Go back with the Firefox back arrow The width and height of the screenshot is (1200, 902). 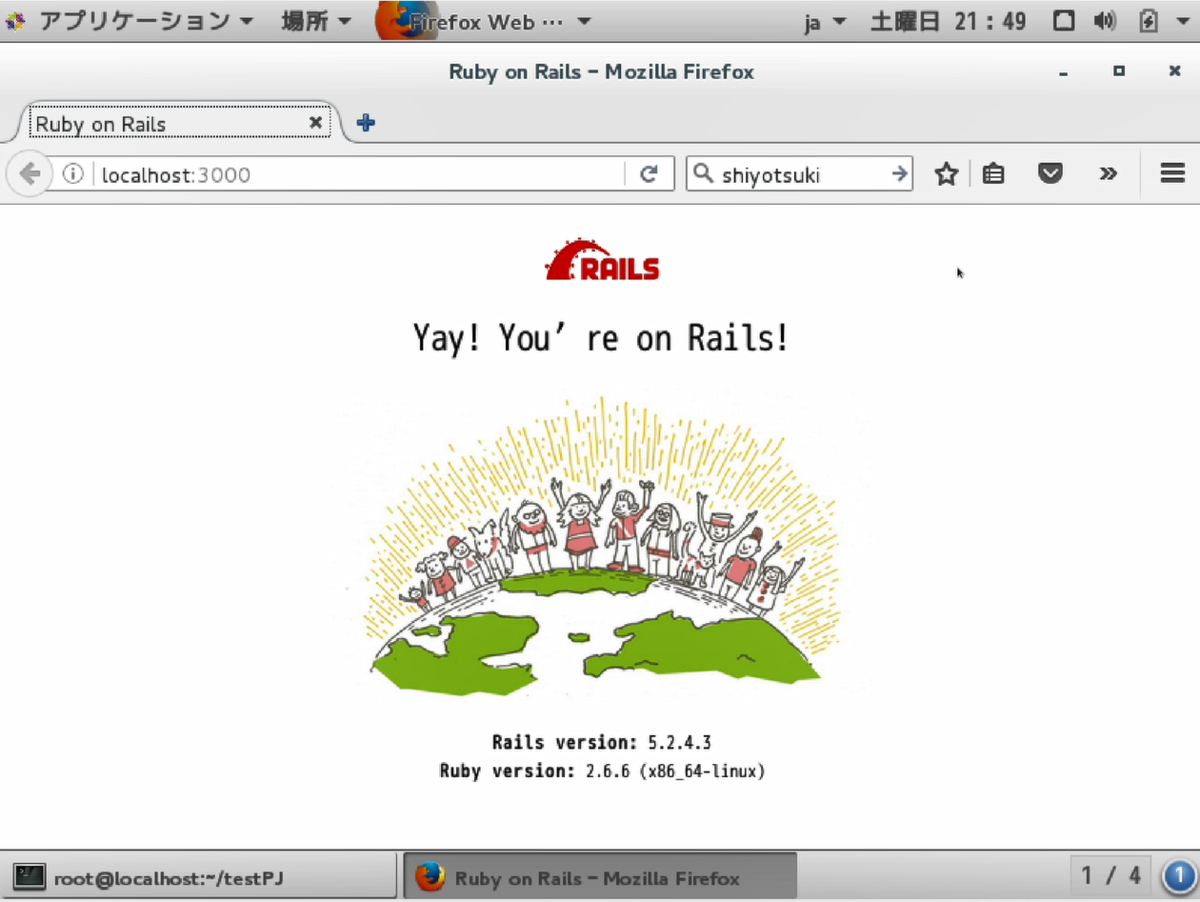tap(29, 174)
